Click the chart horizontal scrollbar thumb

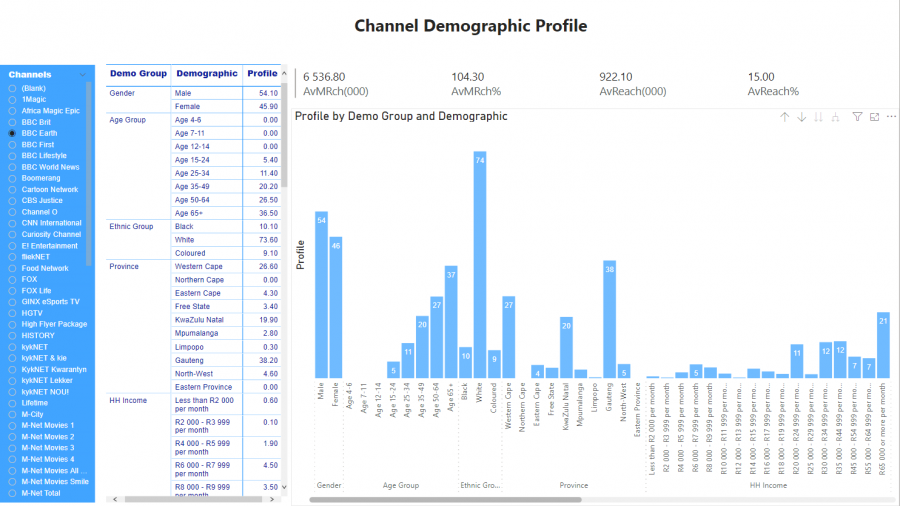(x=445, y=500)
